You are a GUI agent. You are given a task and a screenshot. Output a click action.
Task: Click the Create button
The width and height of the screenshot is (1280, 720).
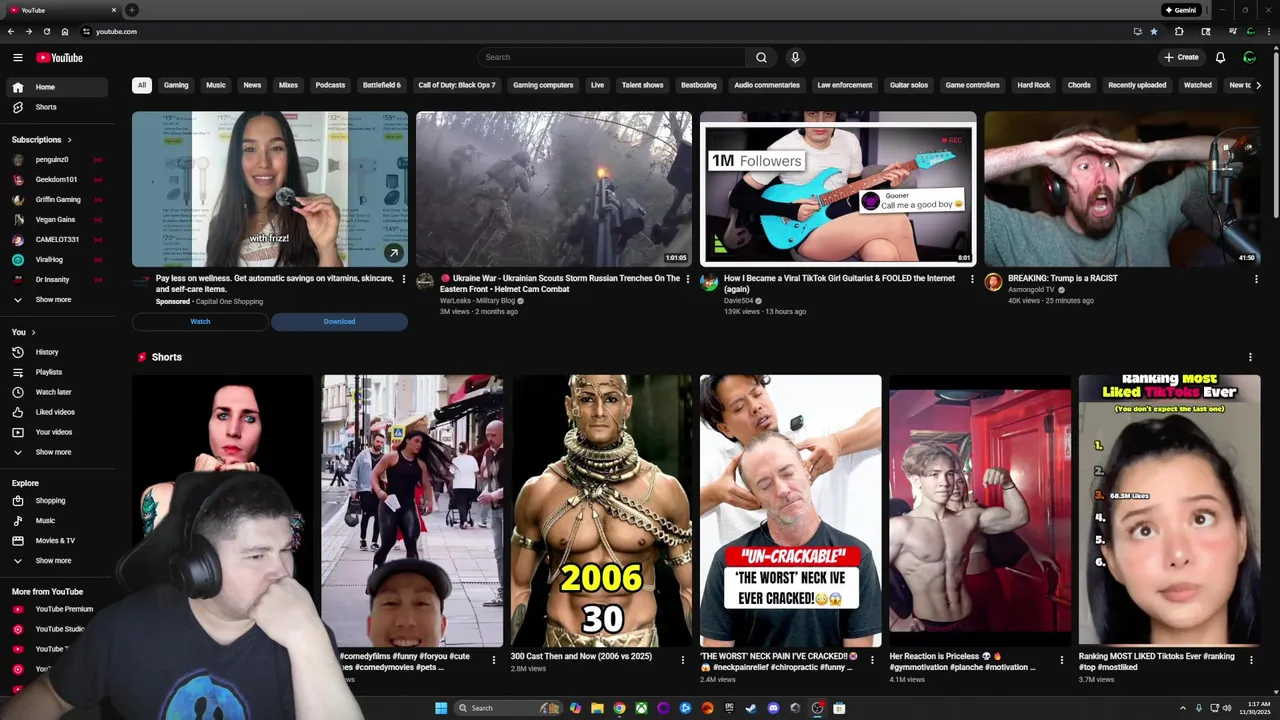click(1181, 57)
